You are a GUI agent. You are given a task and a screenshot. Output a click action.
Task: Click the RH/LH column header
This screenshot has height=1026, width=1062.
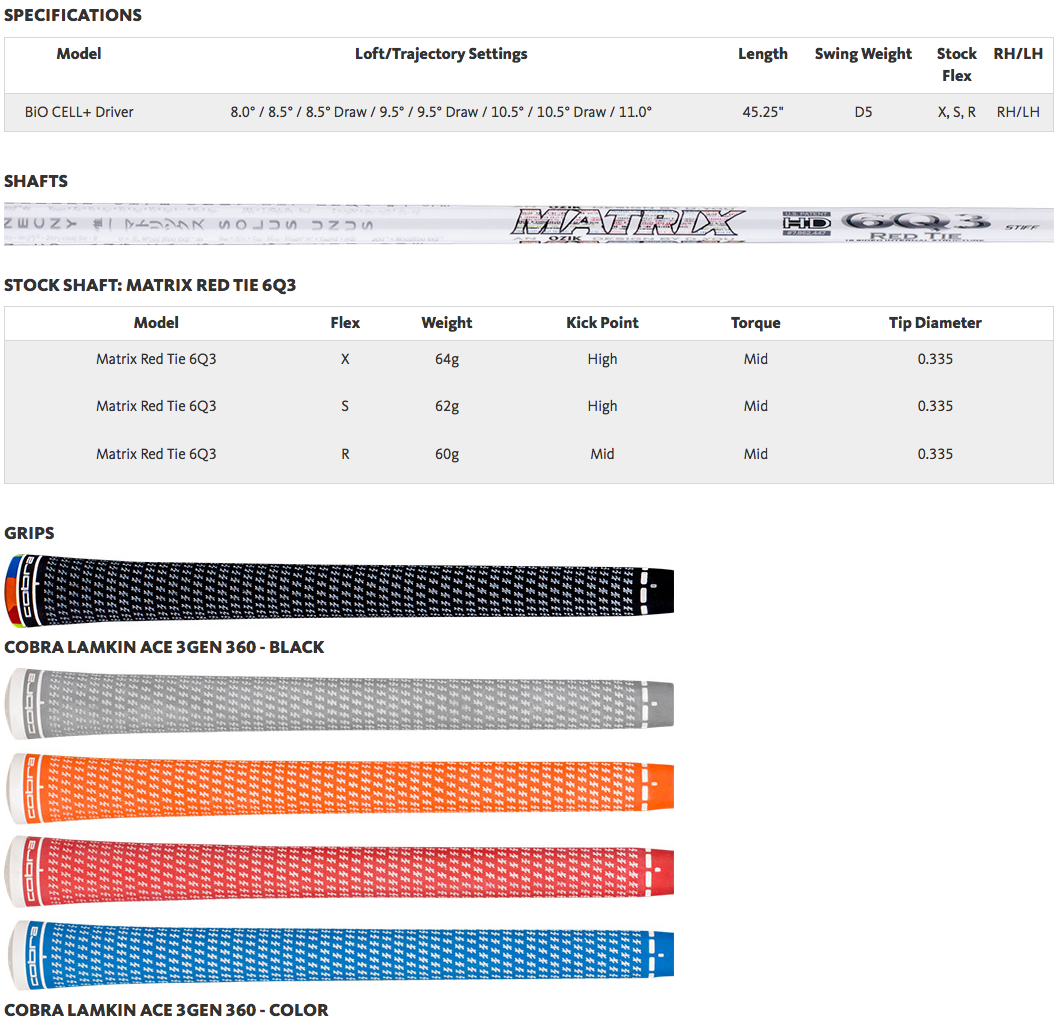point(1018,54)
